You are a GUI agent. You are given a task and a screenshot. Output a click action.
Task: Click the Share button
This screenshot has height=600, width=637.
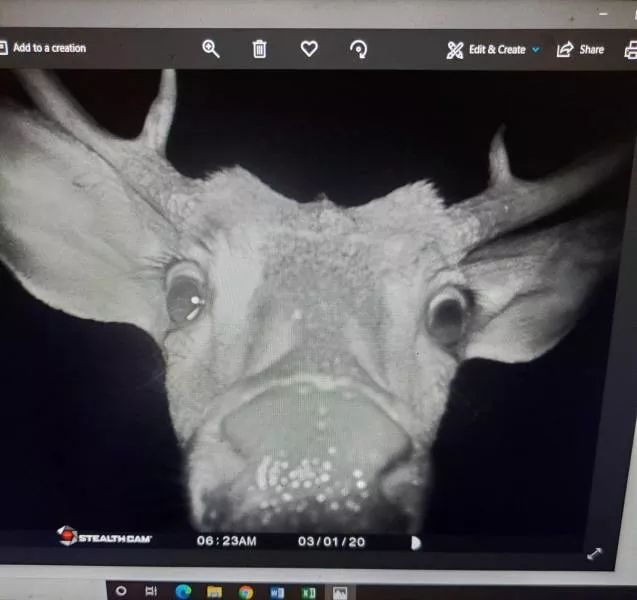click(581, 50)
